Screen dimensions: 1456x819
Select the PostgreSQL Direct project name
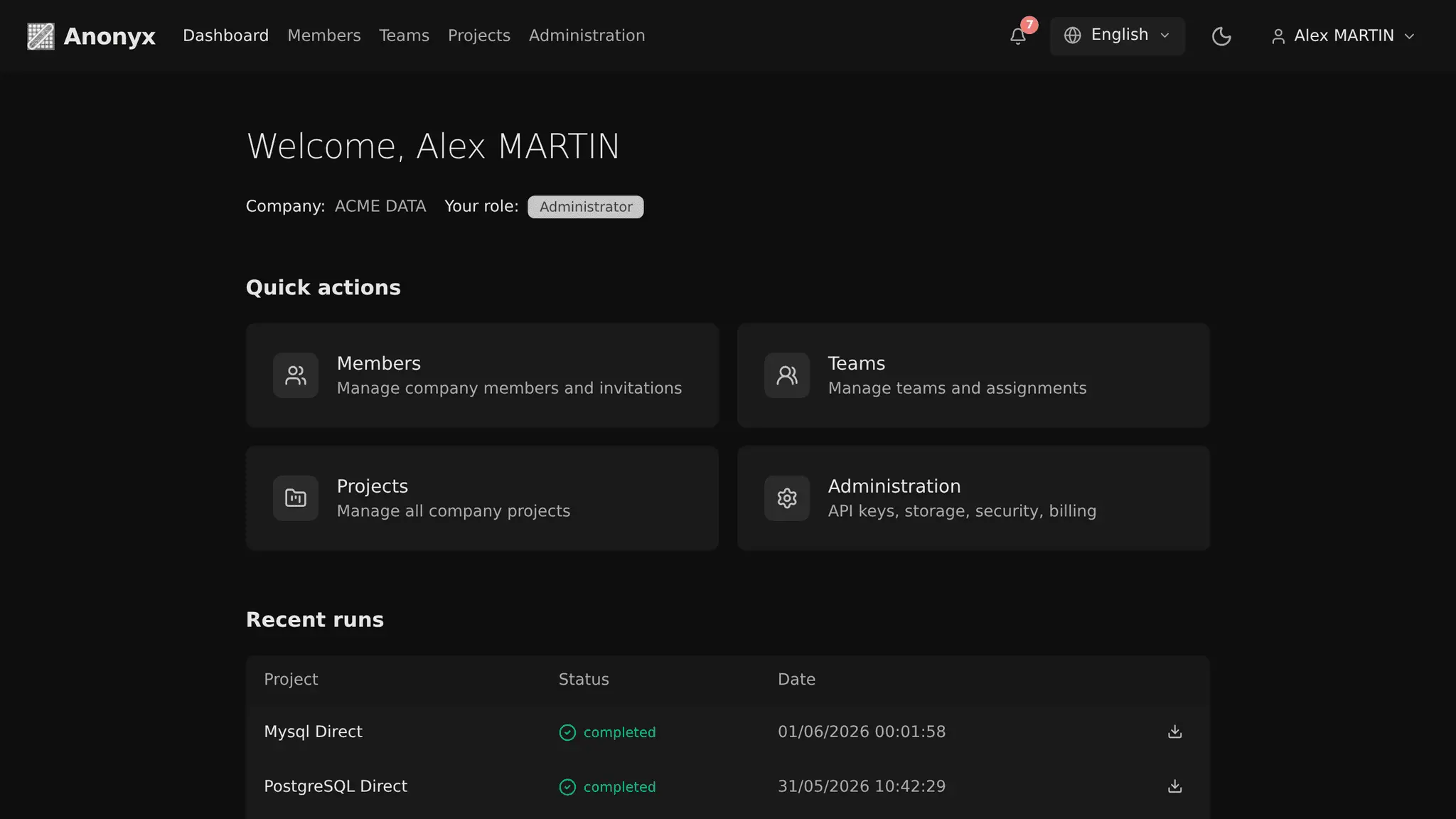336,786
